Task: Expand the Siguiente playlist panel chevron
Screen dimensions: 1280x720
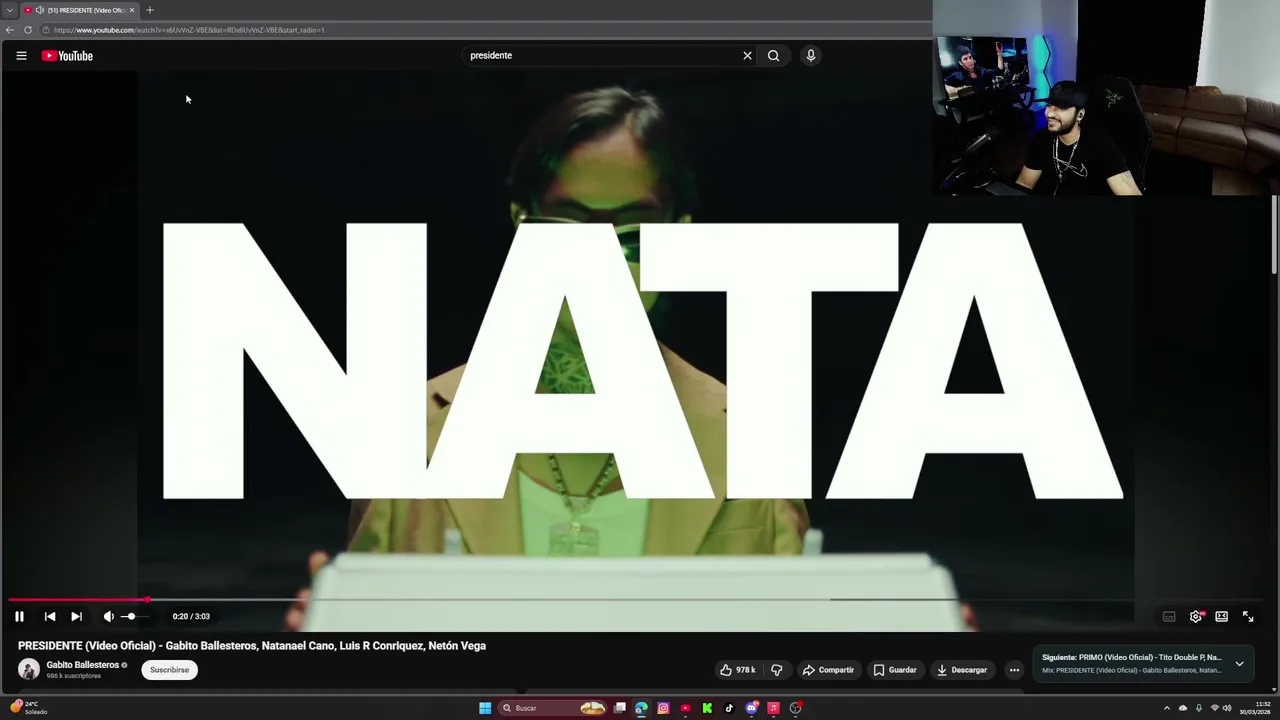Action: [x=1239, y=664]
